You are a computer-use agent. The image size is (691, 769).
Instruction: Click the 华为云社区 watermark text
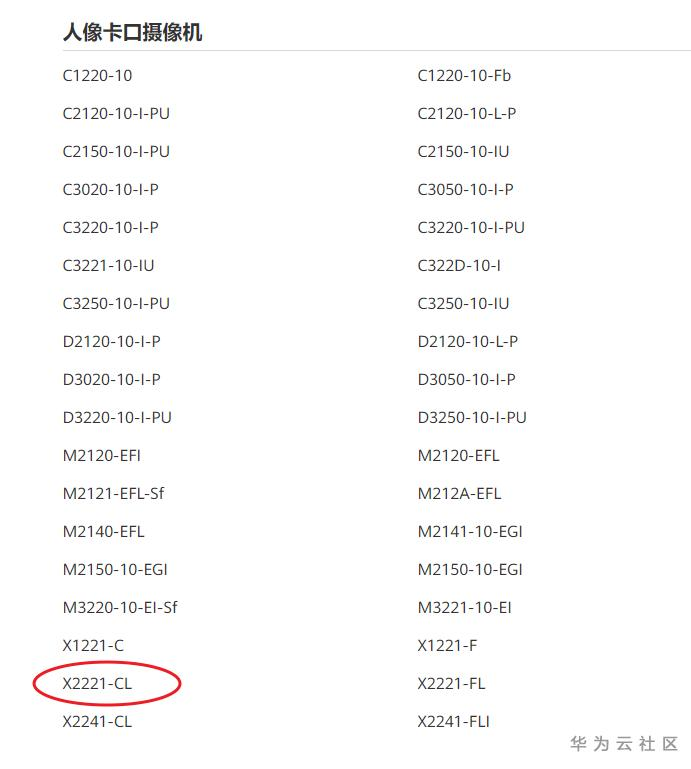coord(624,744)
